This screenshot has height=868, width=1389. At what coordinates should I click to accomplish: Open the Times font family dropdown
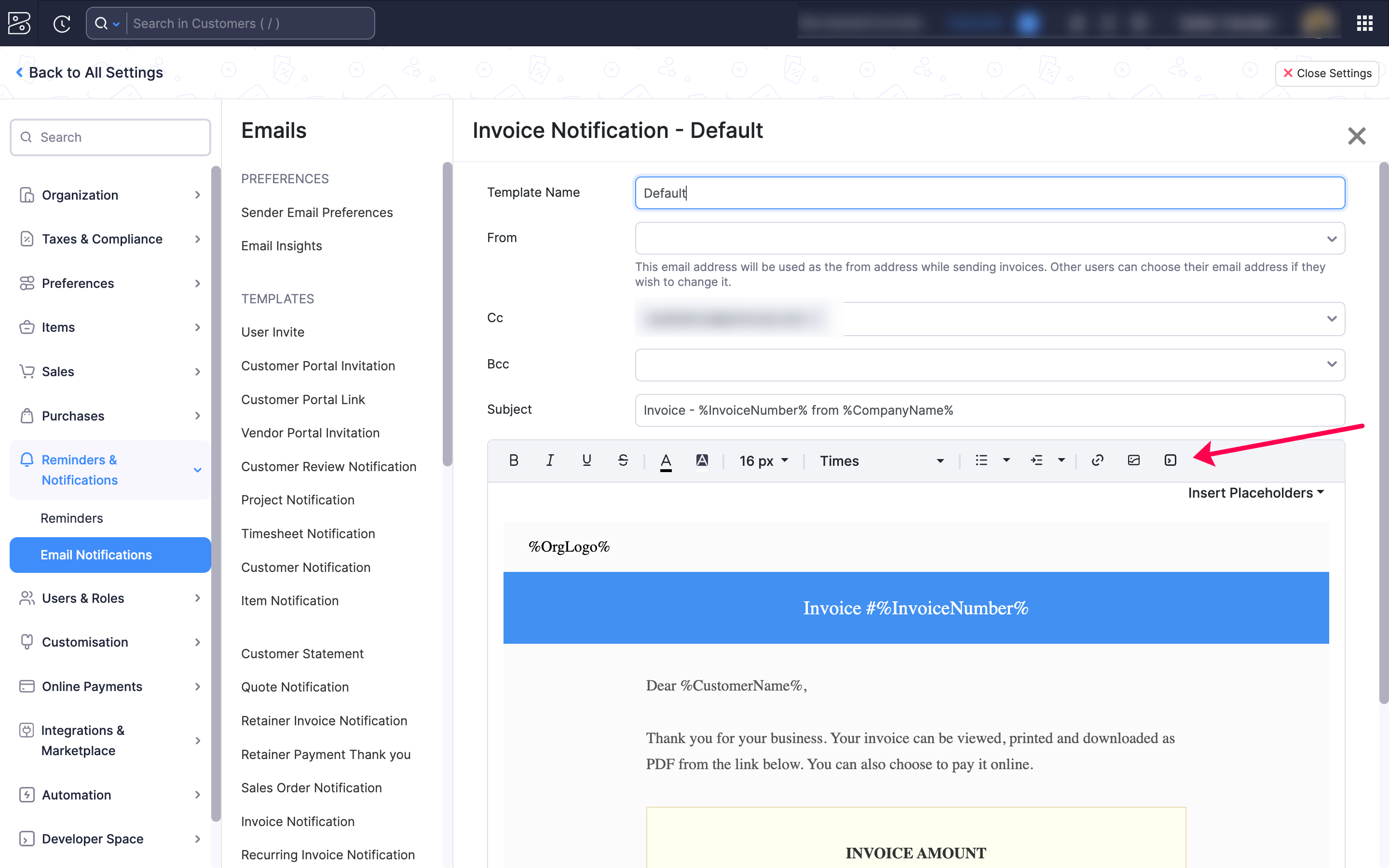(881, 461)
